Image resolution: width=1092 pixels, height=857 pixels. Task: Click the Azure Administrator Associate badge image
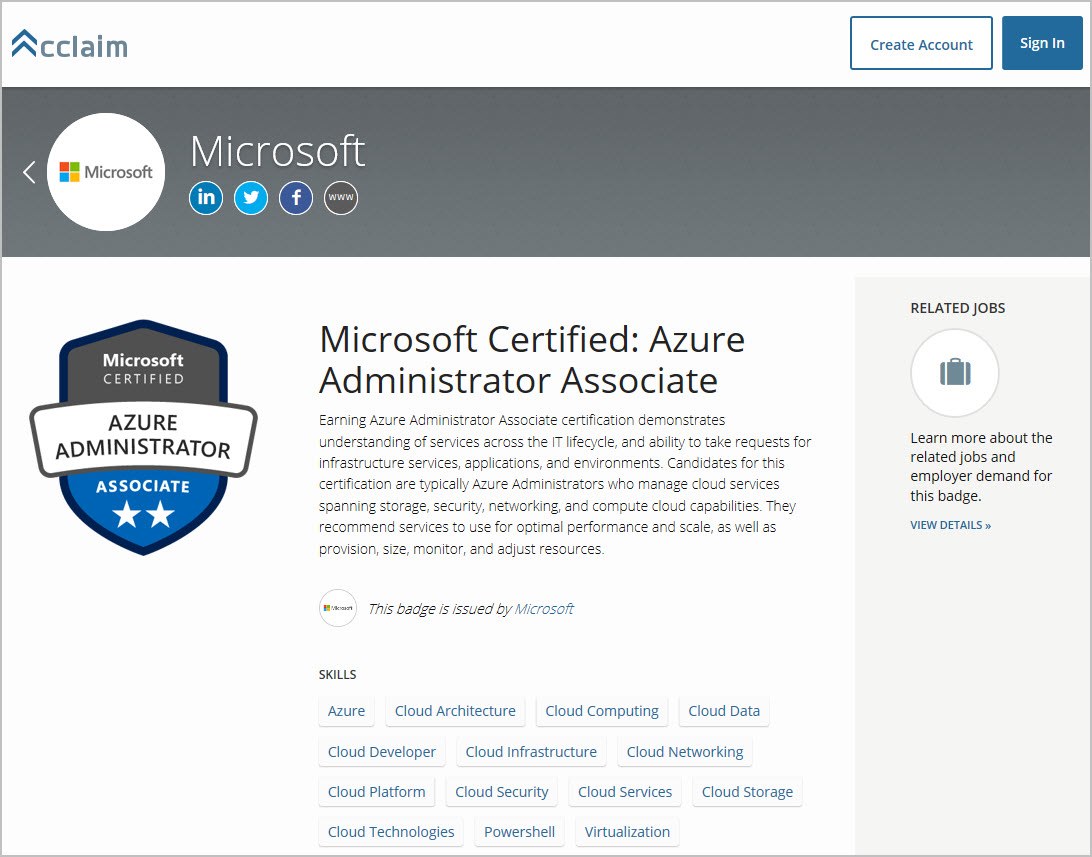point(143,437)
